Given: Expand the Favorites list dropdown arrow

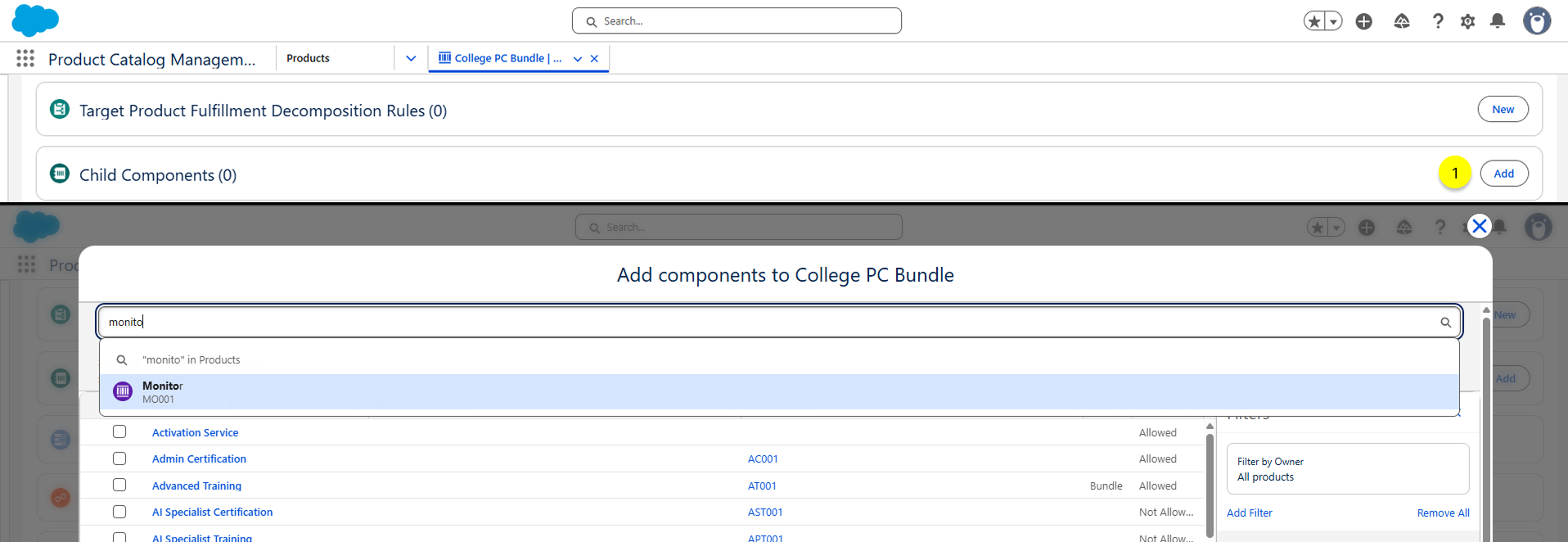Looking at the screenshot, I should click(x=1334, y=21).
